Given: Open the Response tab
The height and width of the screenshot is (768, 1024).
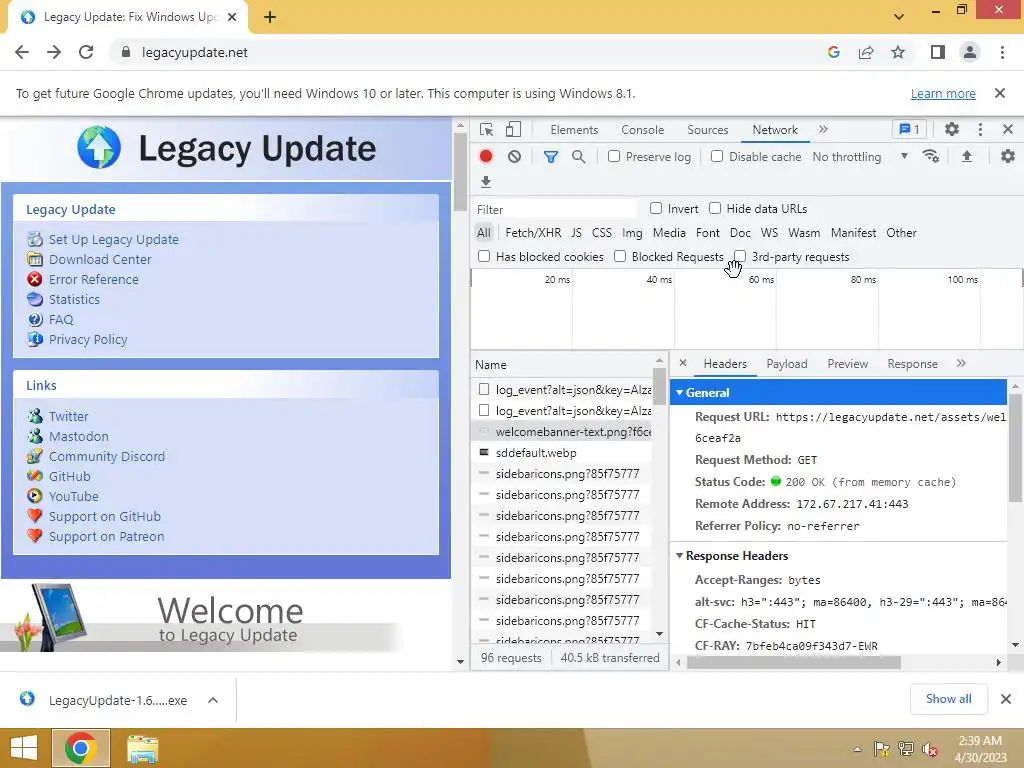Looking at the screenshot, I should (x=912, y=364).
